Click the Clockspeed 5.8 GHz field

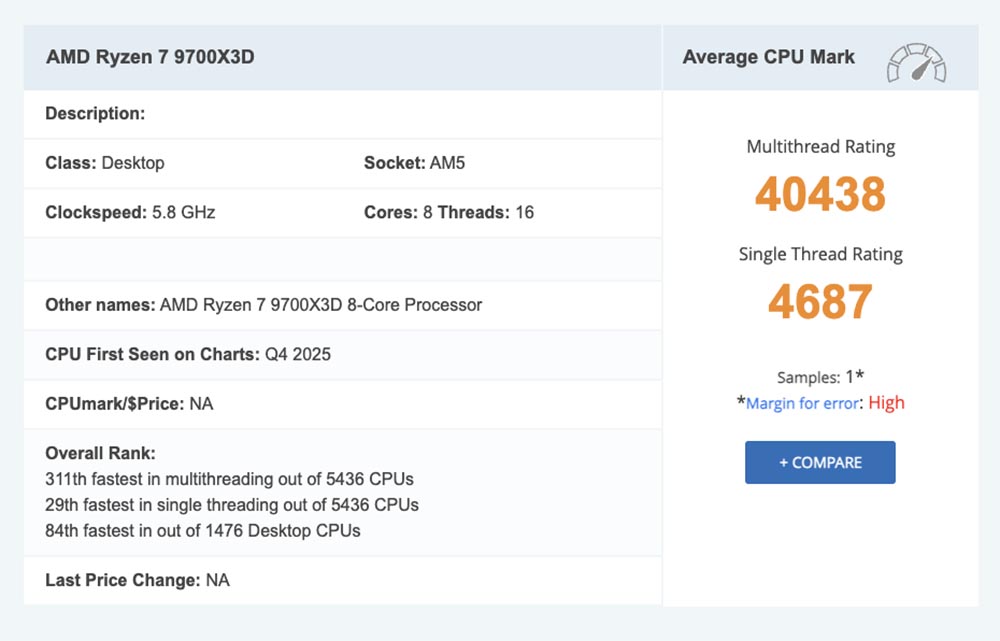pos(130,212)
